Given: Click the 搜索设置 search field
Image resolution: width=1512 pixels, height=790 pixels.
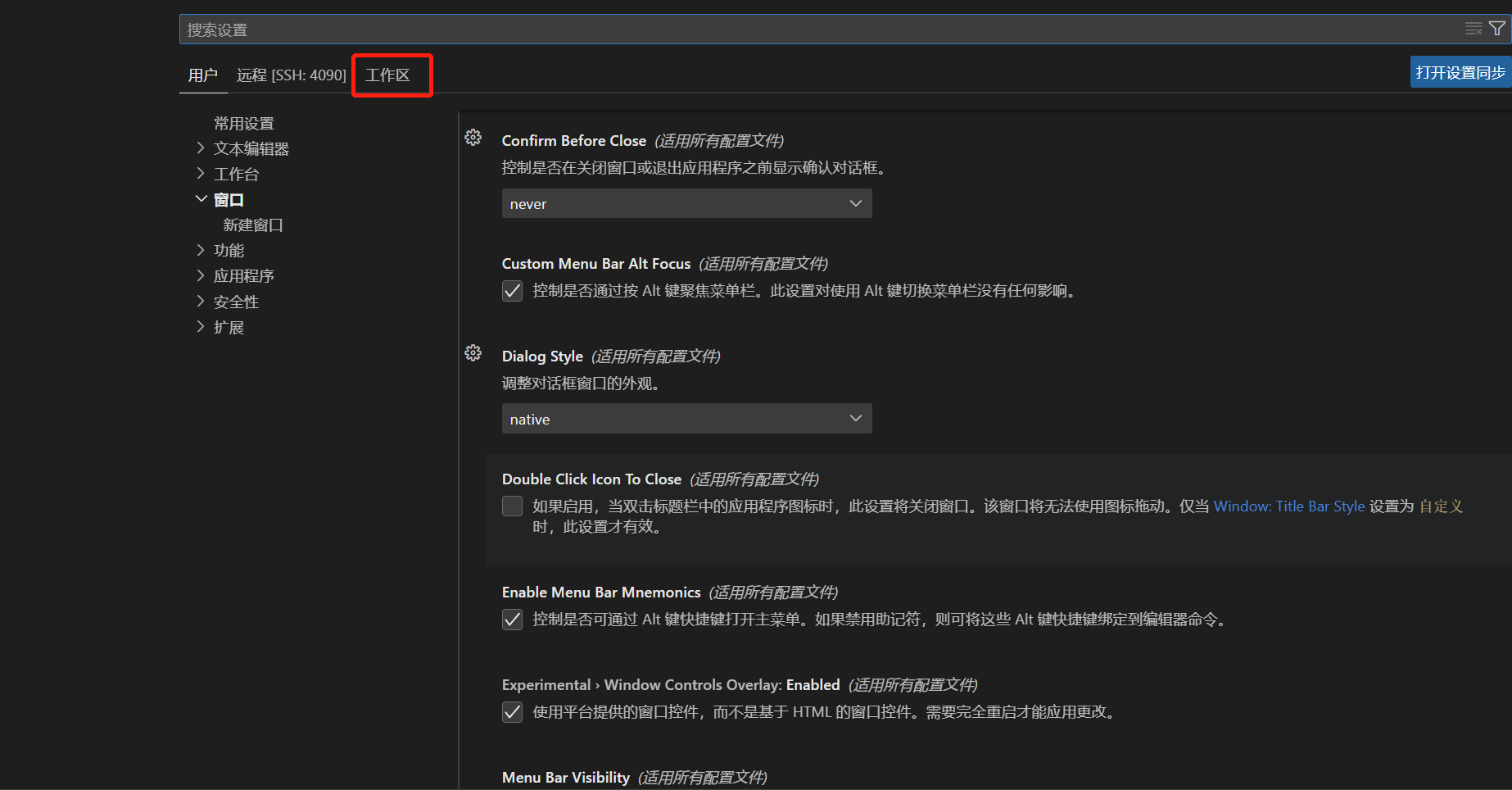Looking at the screenshot, I should tap(819, 30).
